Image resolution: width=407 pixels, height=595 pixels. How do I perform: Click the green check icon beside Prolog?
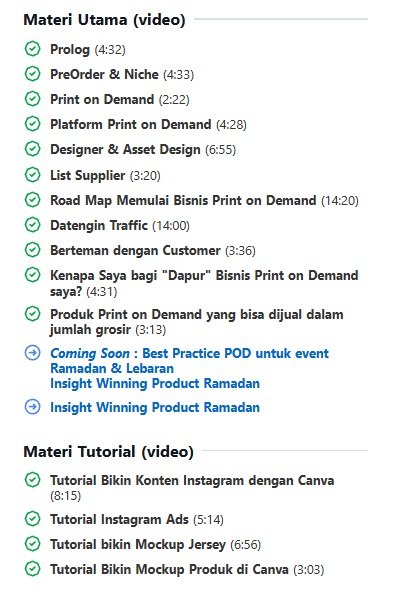click(32, 49)
